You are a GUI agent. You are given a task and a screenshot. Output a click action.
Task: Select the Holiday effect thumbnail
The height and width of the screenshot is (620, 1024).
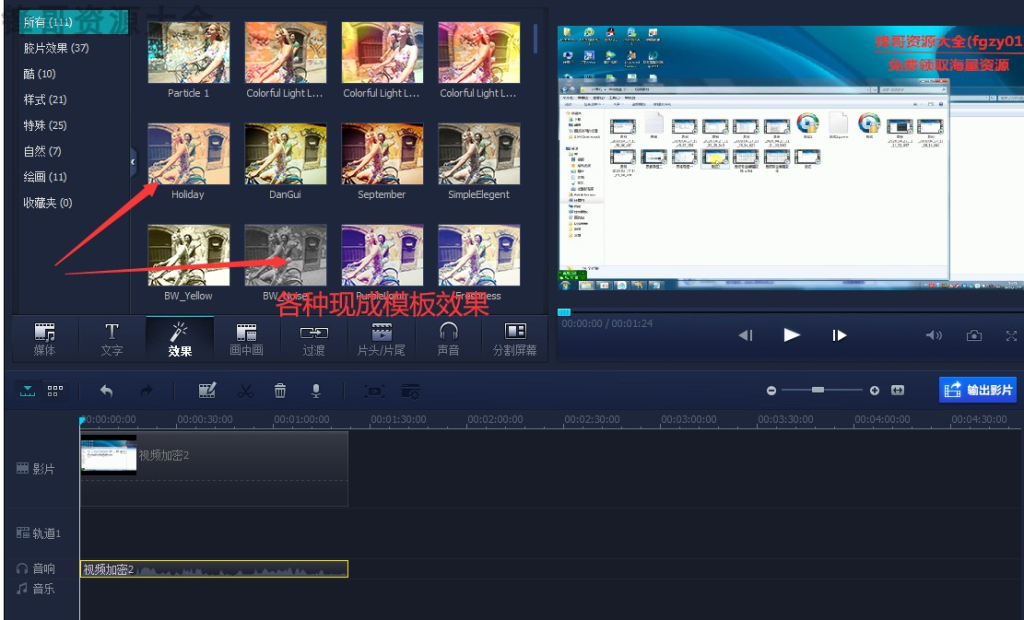pos(188,154)
